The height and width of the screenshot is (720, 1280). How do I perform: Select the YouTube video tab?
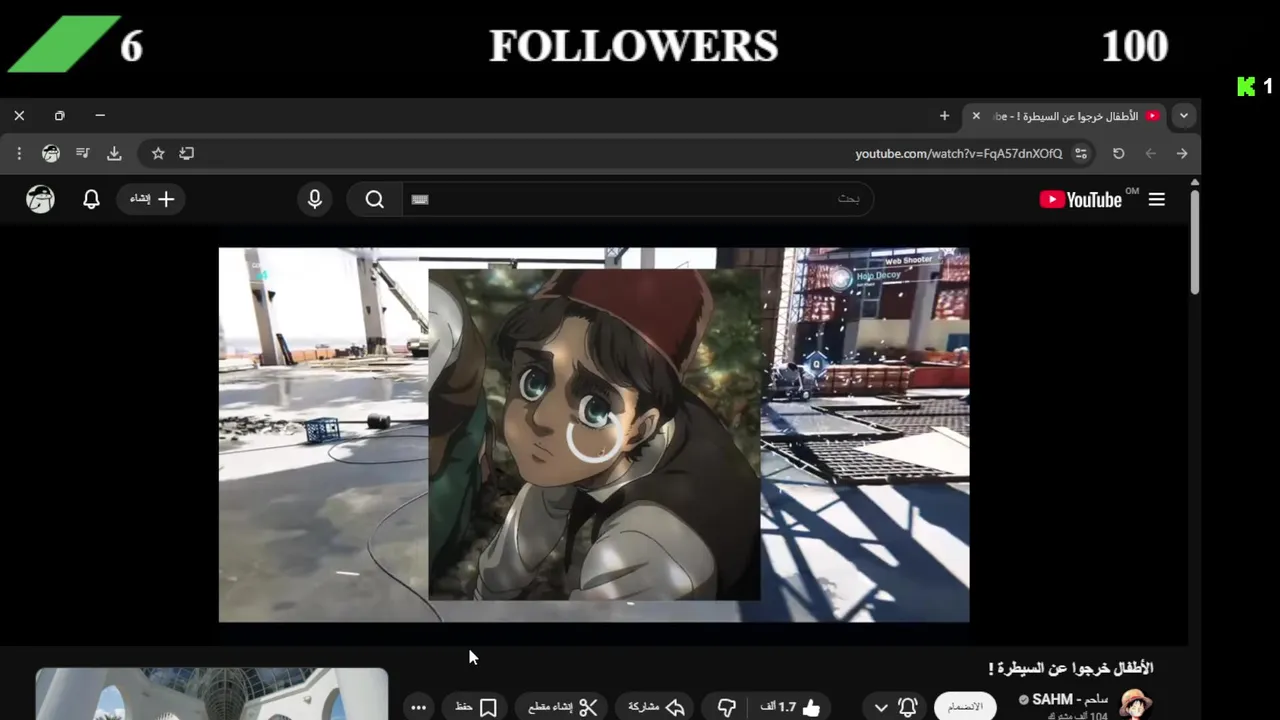tap(1066, 116)
